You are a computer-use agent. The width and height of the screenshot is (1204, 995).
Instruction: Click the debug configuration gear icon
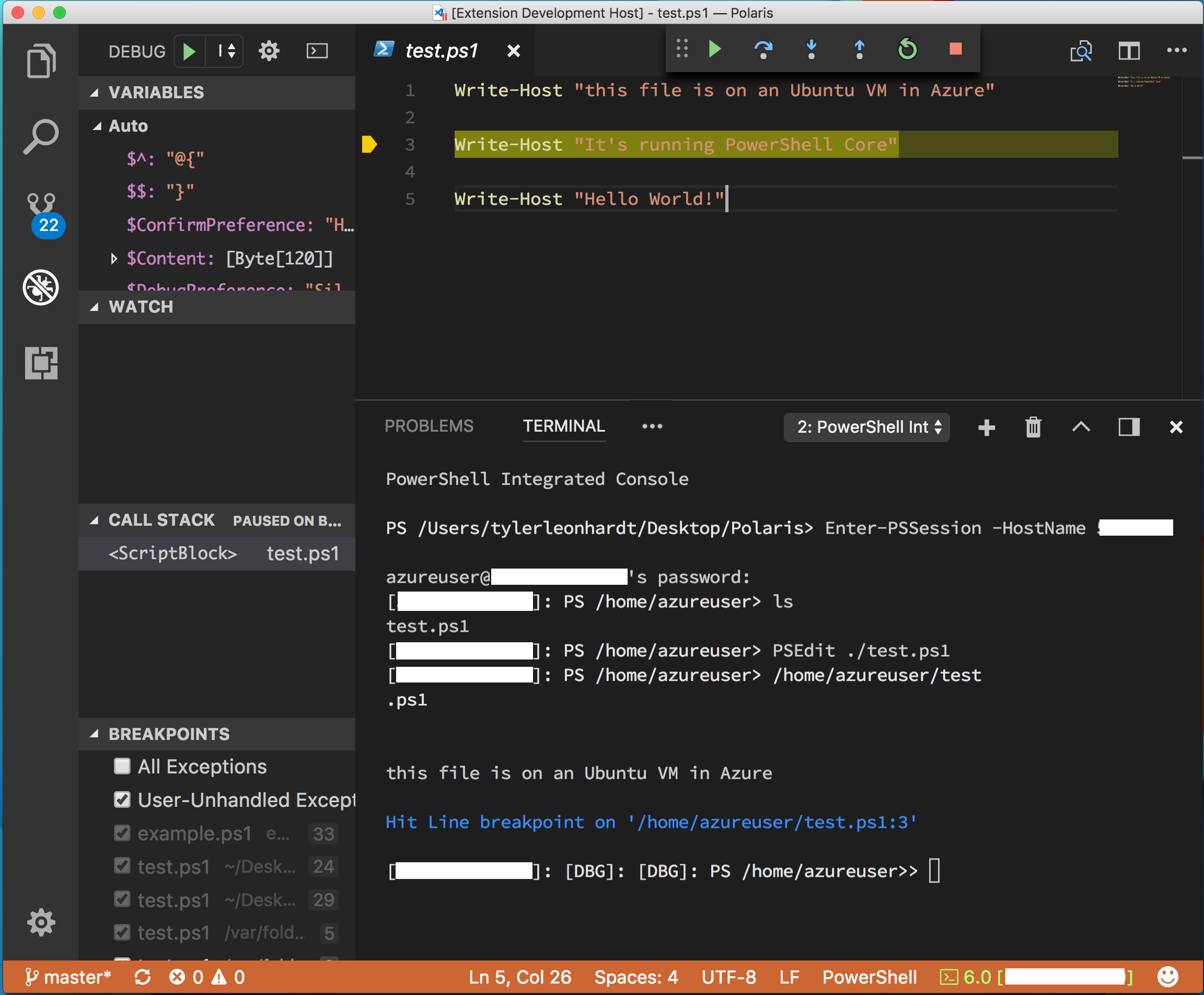[x=269, y=50]
